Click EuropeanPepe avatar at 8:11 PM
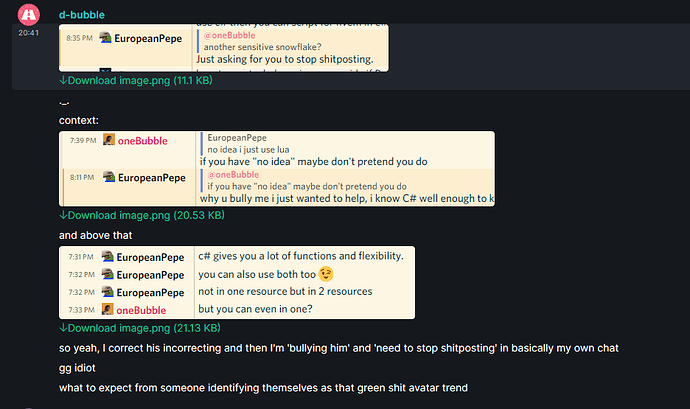 coord(109,177)
